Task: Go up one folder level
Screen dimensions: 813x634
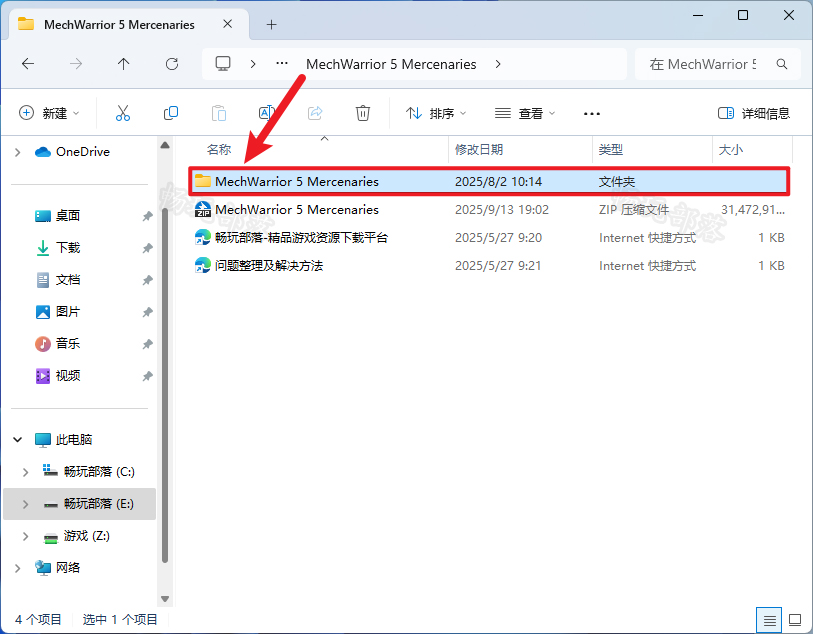Action: [123, 64]
